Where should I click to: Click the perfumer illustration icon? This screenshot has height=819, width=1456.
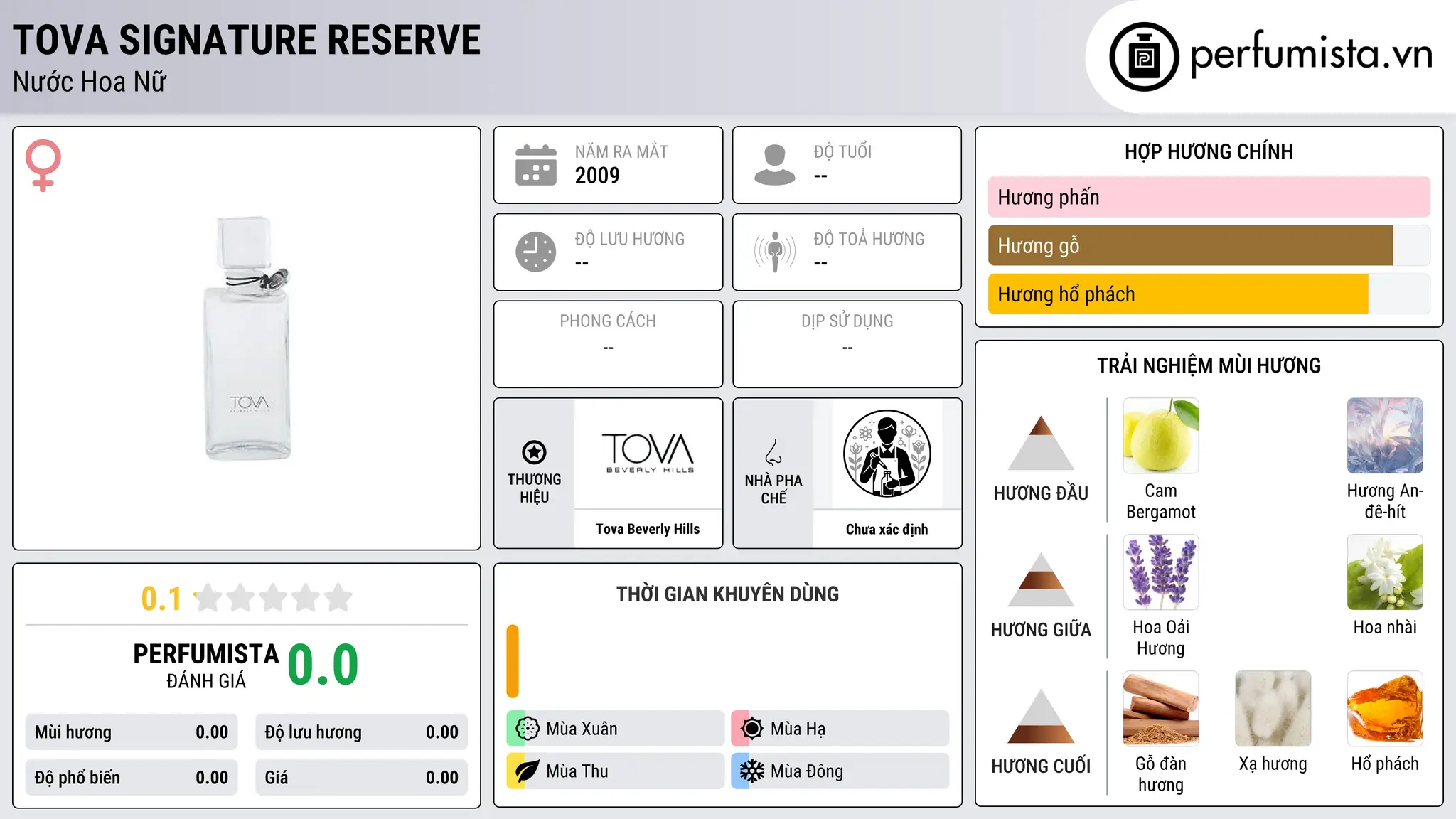coord(887,454)
